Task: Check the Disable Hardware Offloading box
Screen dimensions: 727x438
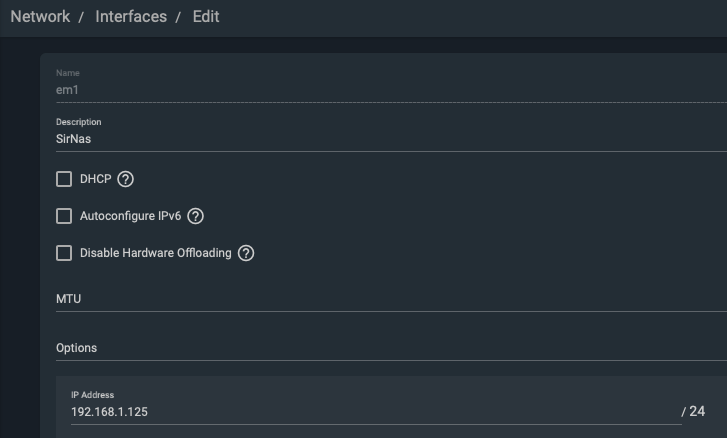Action: [64, 253]
